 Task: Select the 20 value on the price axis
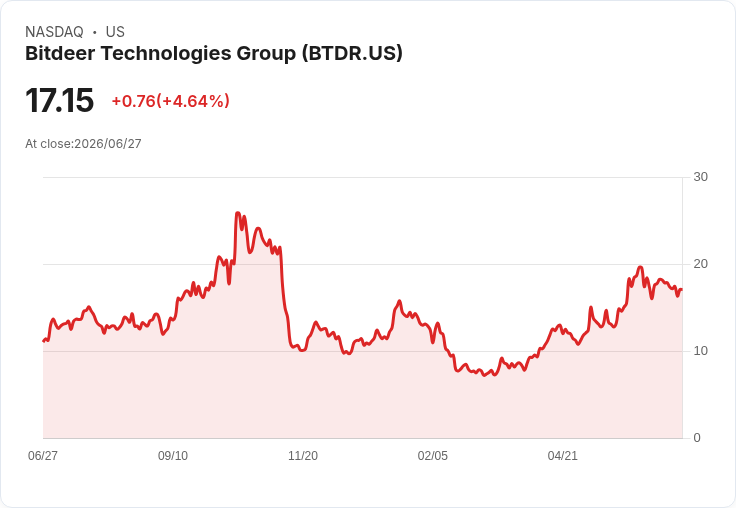tap(700, 264)
